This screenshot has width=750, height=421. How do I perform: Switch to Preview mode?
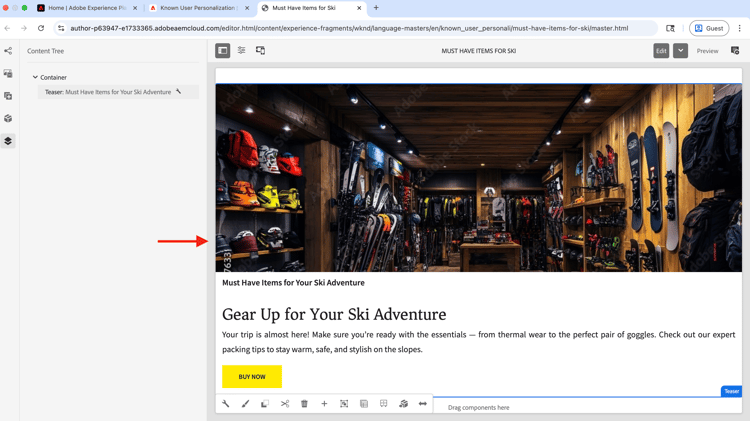(707, 51)
